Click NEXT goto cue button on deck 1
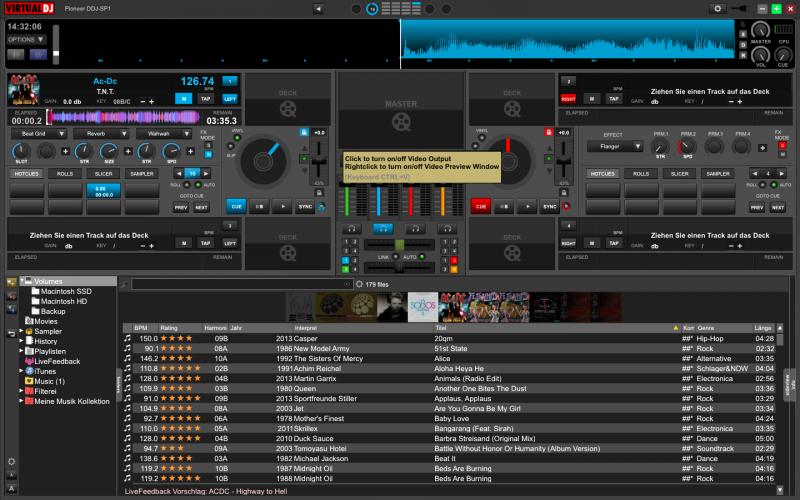This screenshot has width=800, height=500. 202,208
